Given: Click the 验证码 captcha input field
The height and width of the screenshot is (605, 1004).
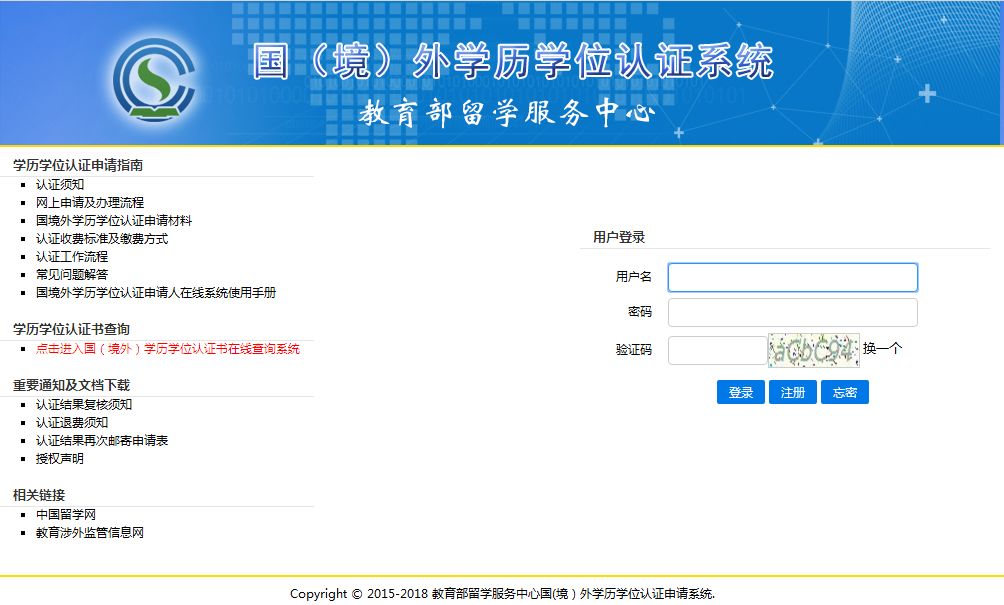Looking at the screenshot, I should pos(716,350).
